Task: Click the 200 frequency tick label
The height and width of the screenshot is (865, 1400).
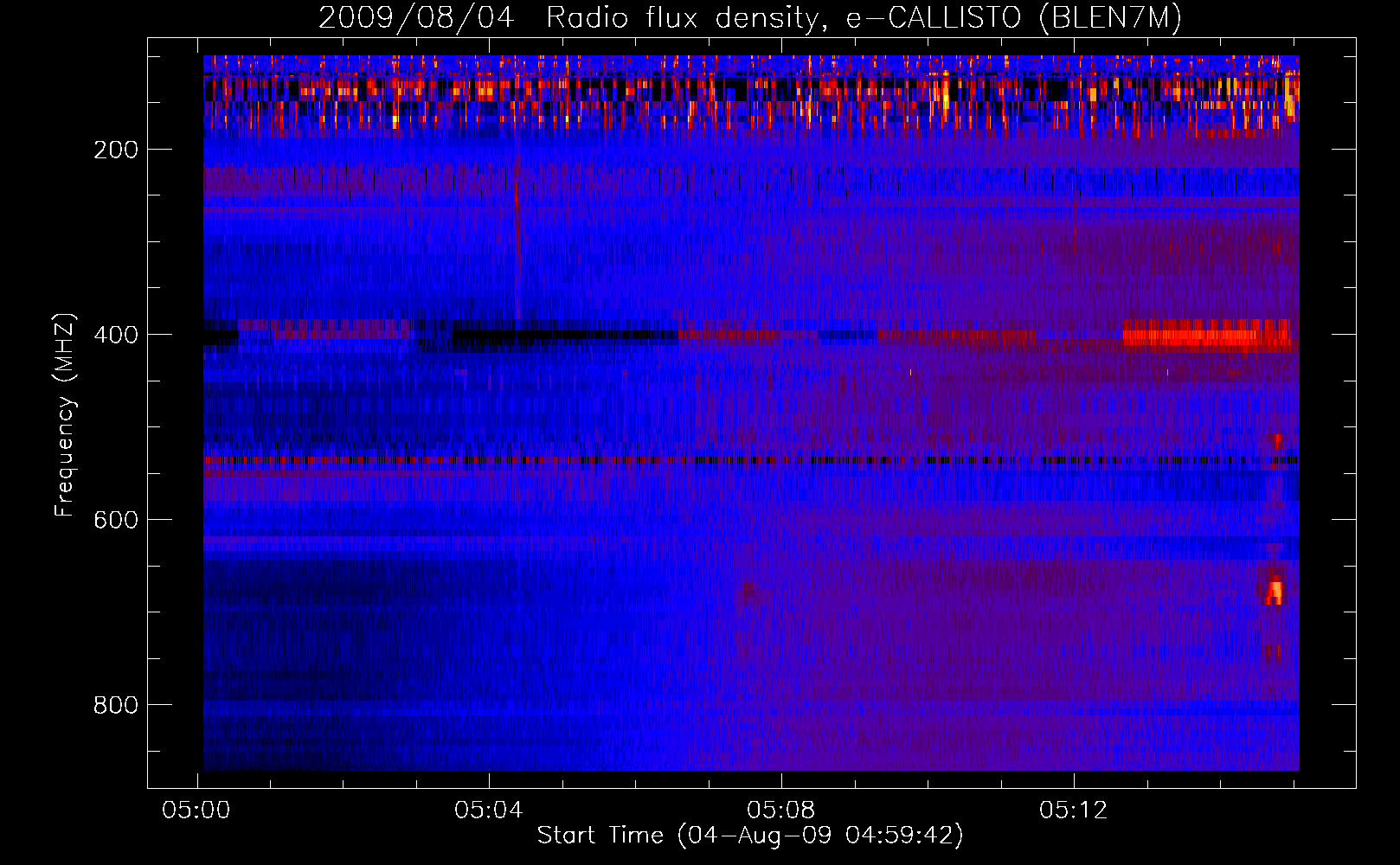Action: (x=116, y=150)
